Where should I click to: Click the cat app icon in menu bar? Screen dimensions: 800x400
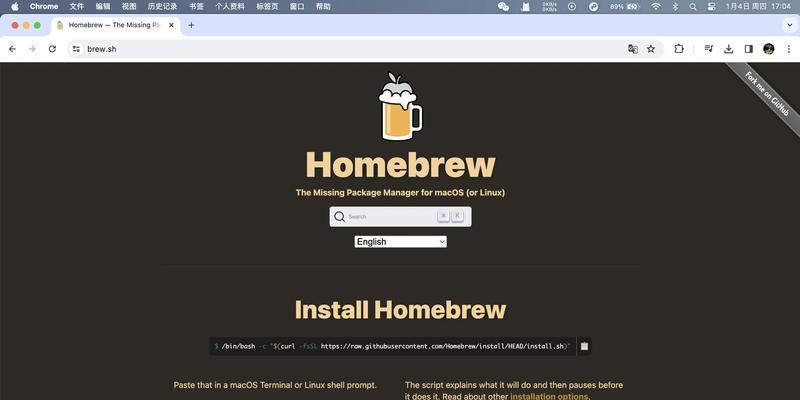526,7
